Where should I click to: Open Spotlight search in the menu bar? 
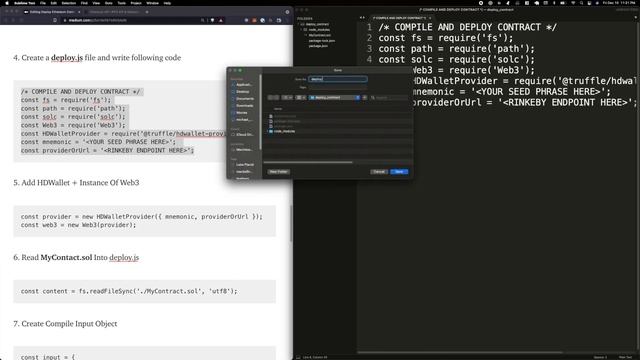point(582,3)
